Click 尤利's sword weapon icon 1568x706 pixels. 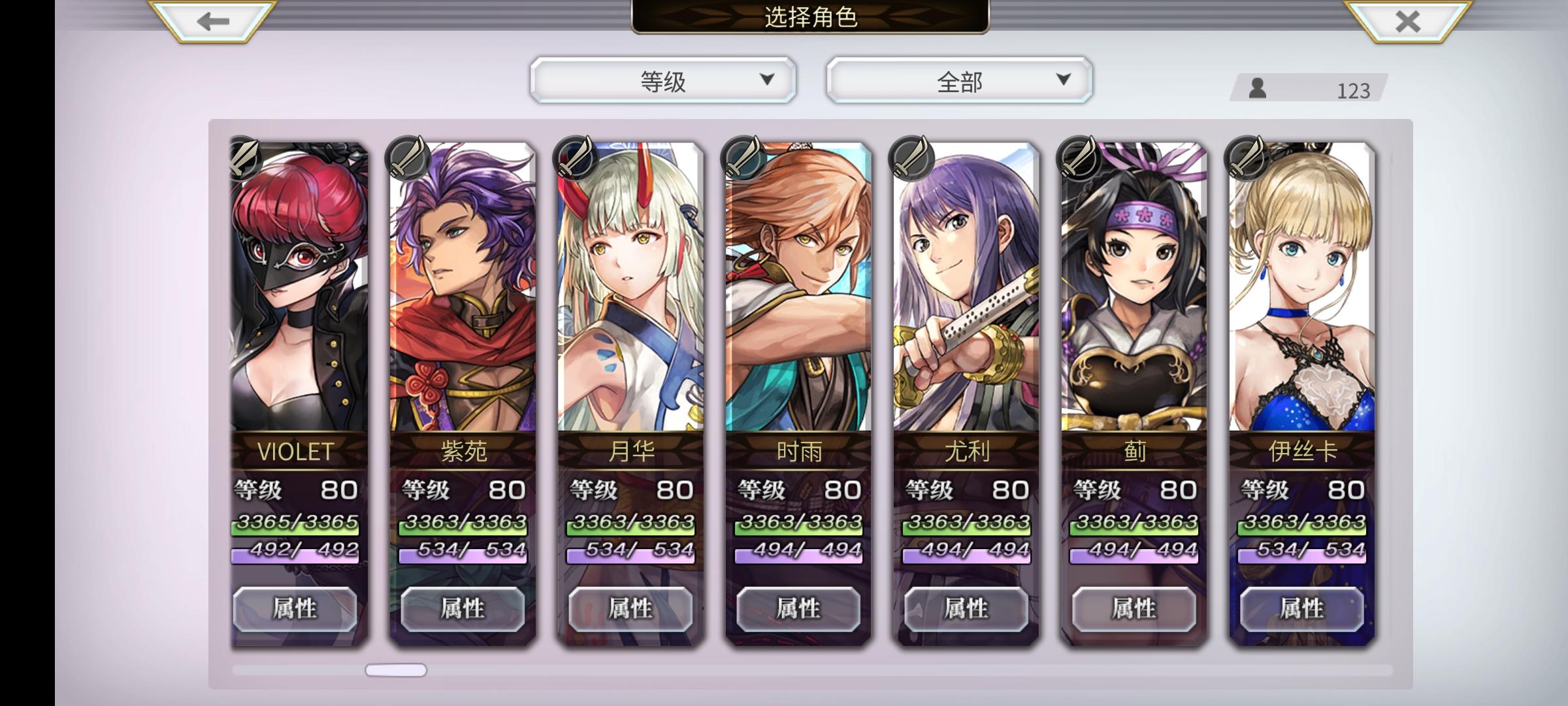(911, 158)
